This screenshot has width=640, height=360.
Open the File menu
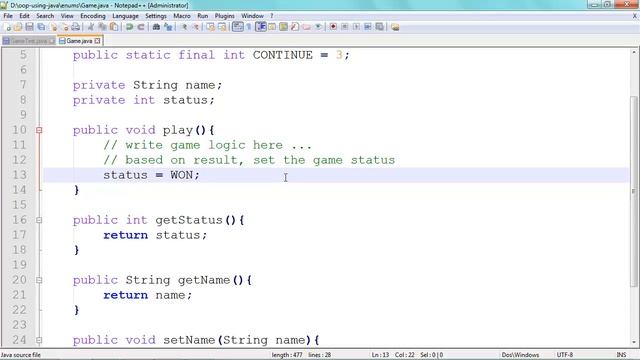tap(8, 16)
